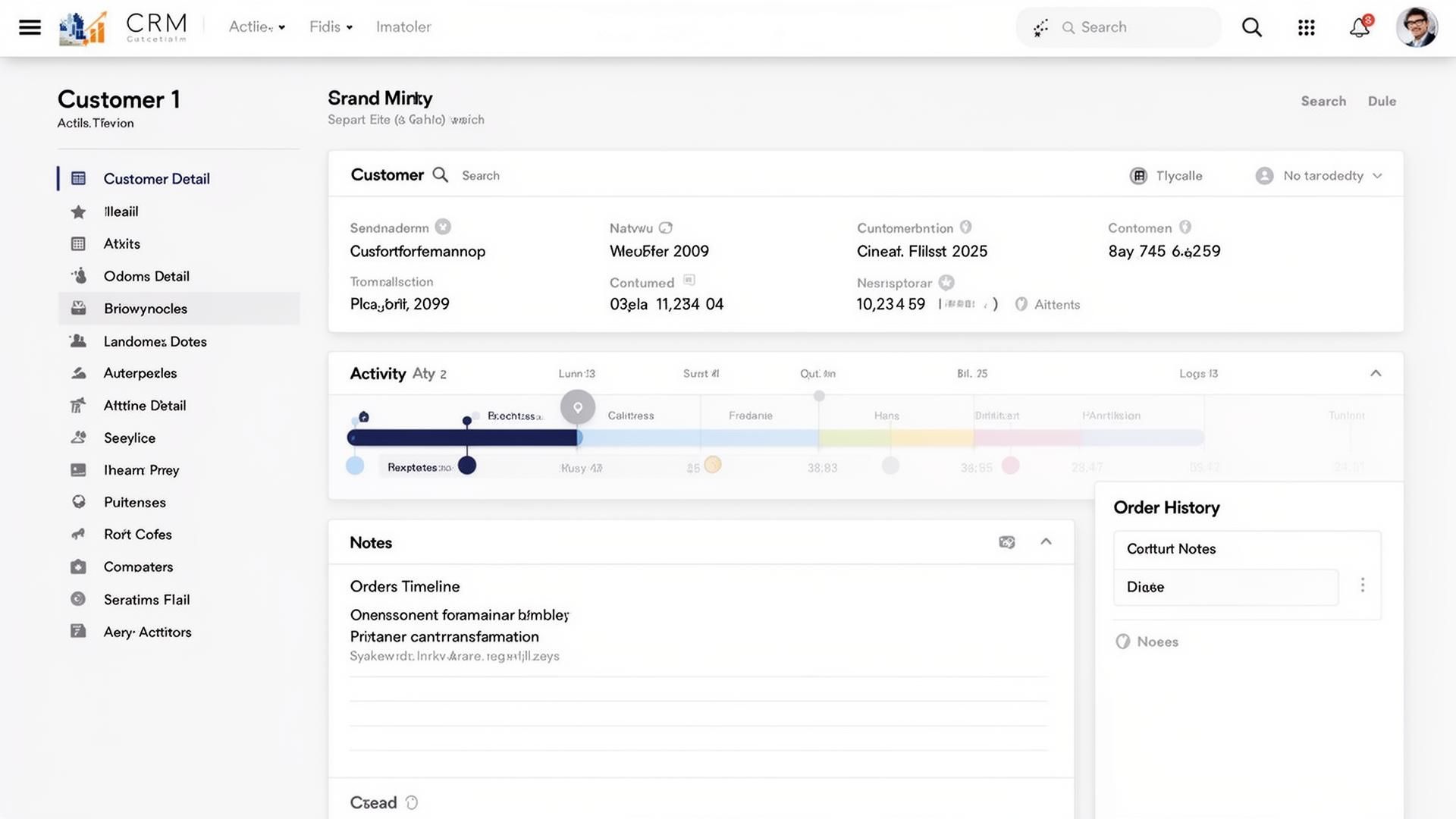The width and height of the screenshot is (1456, 819).
Task: Expand the No tarodedty dropdown
Action: click(x=1319, y=176)
